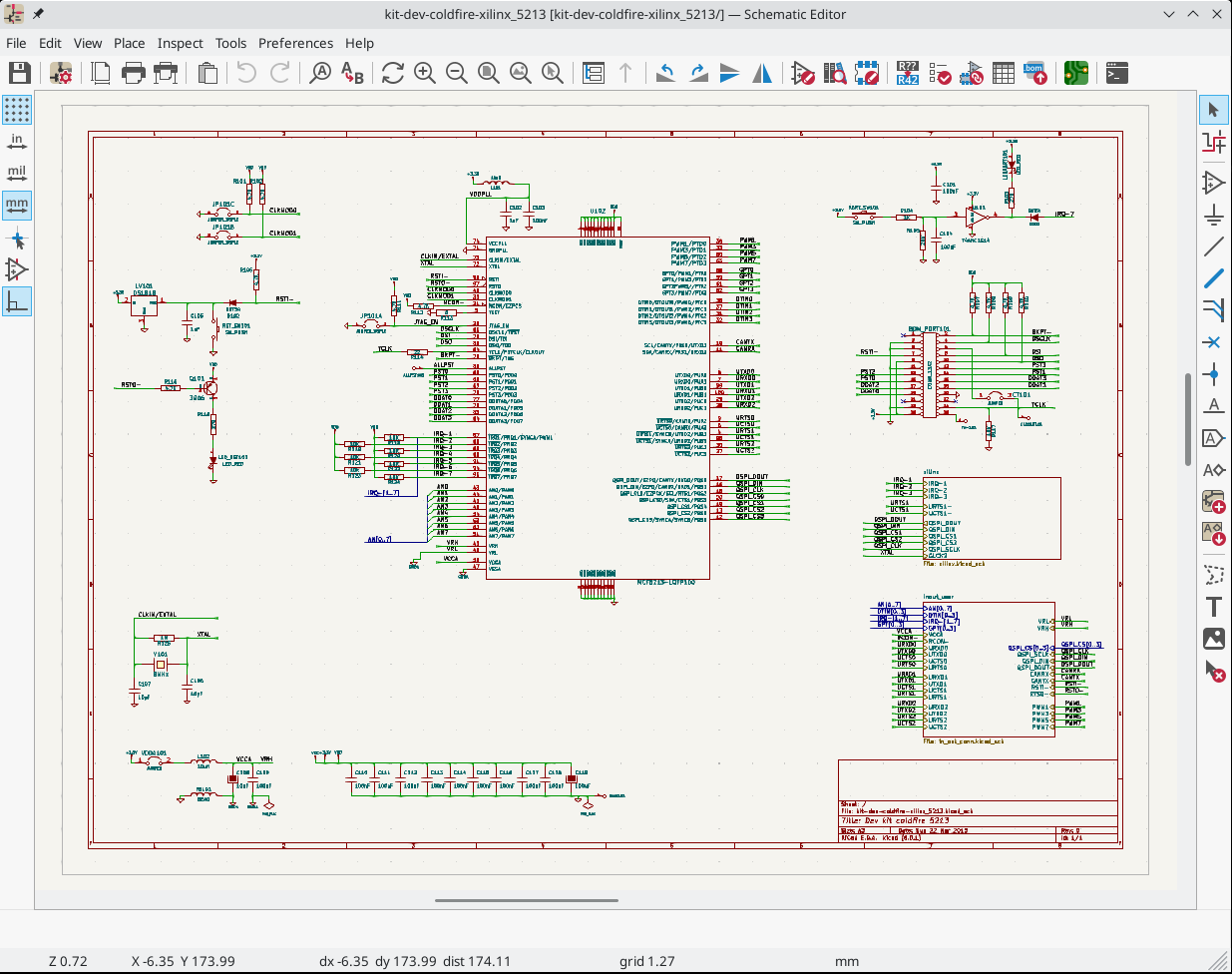Select the Place Power Port tool
Screen dimensions: 1232x974
[1213, 214]
